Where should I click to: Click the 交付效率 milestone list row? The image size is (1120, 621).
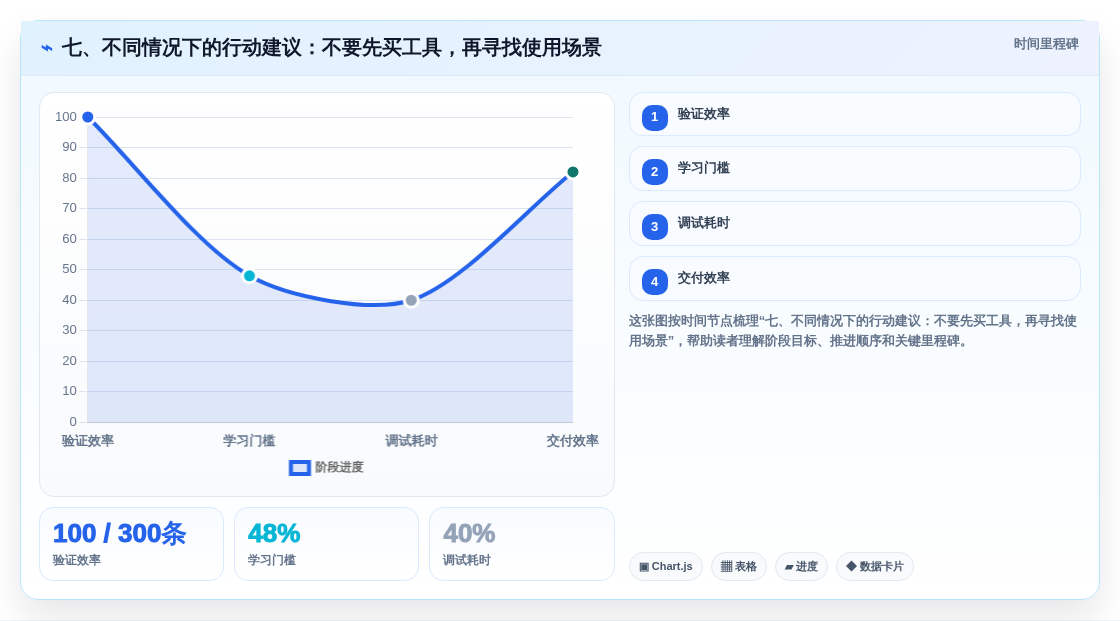[854, 279]
